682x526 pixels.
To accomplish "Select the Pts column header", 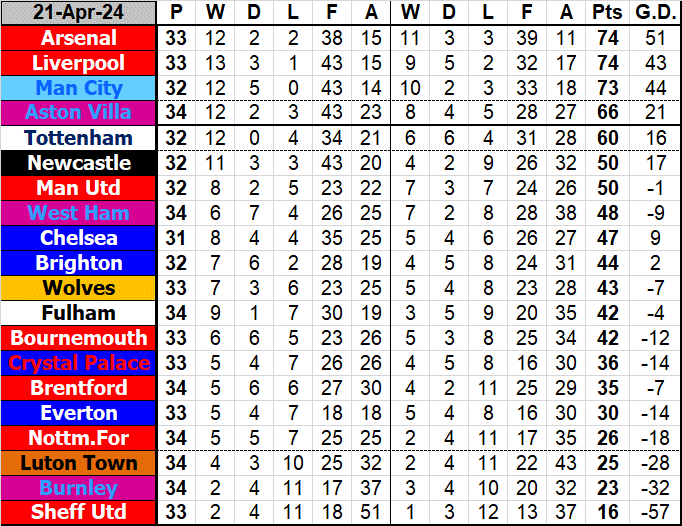I will [x=605, y=13].
